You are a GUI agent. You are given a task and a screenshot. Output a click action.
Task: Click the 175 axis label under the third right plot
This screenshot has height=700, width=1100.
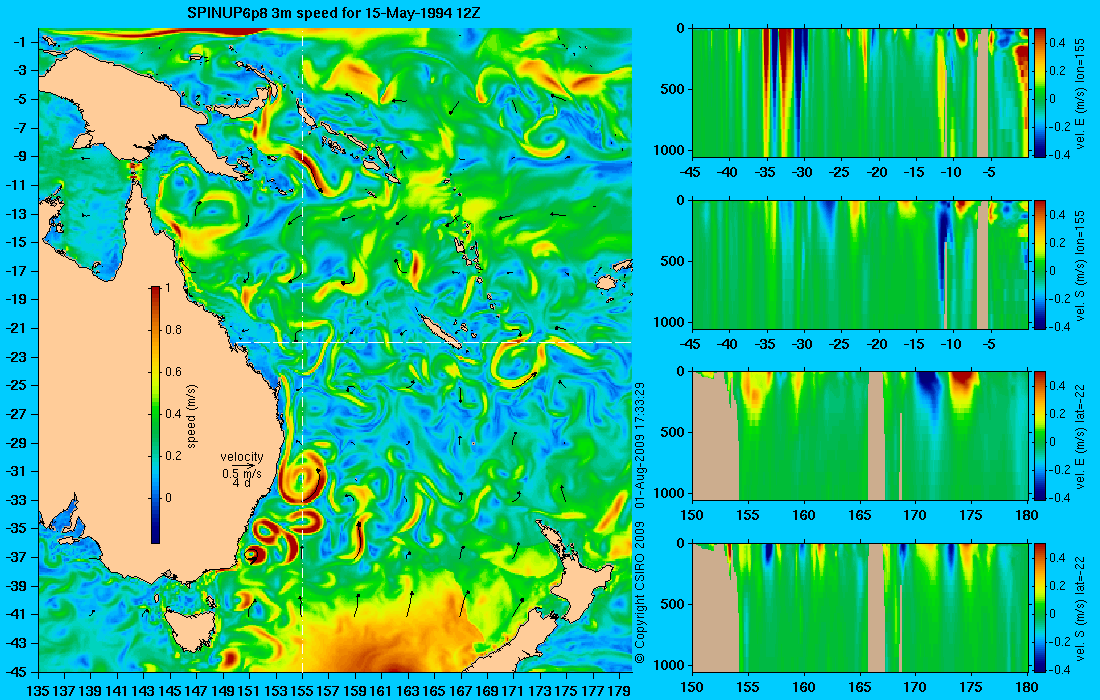click(971, 516)
